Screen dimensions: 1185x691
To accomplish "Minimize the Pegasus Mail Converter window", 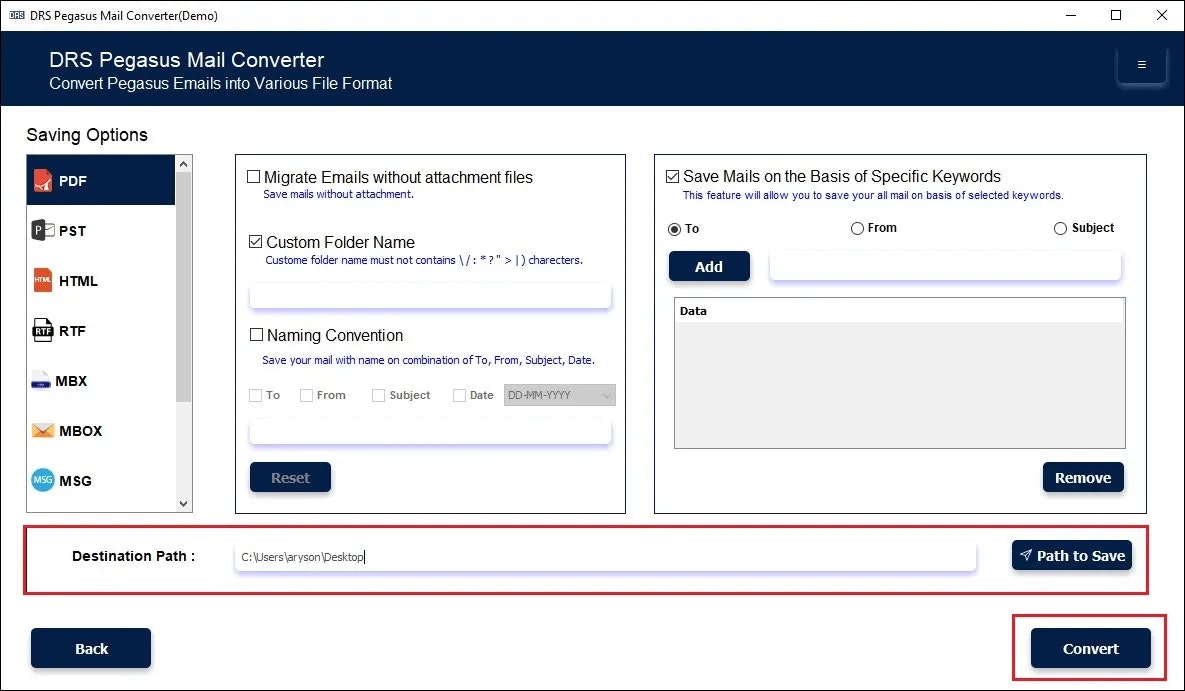I will 1071,15.
